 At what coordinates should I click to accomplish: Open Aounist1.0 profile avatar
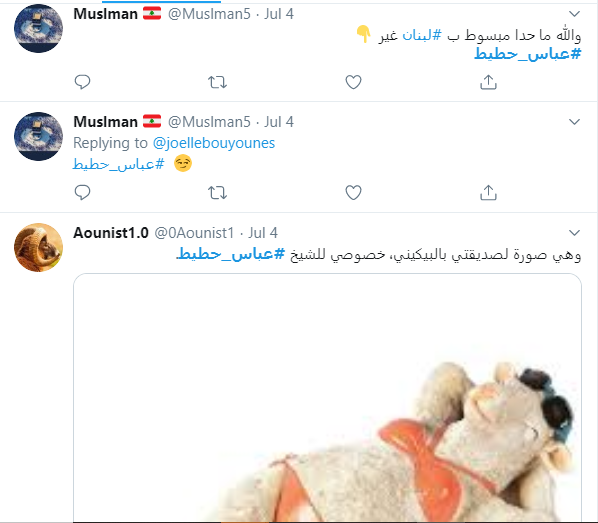38,247
